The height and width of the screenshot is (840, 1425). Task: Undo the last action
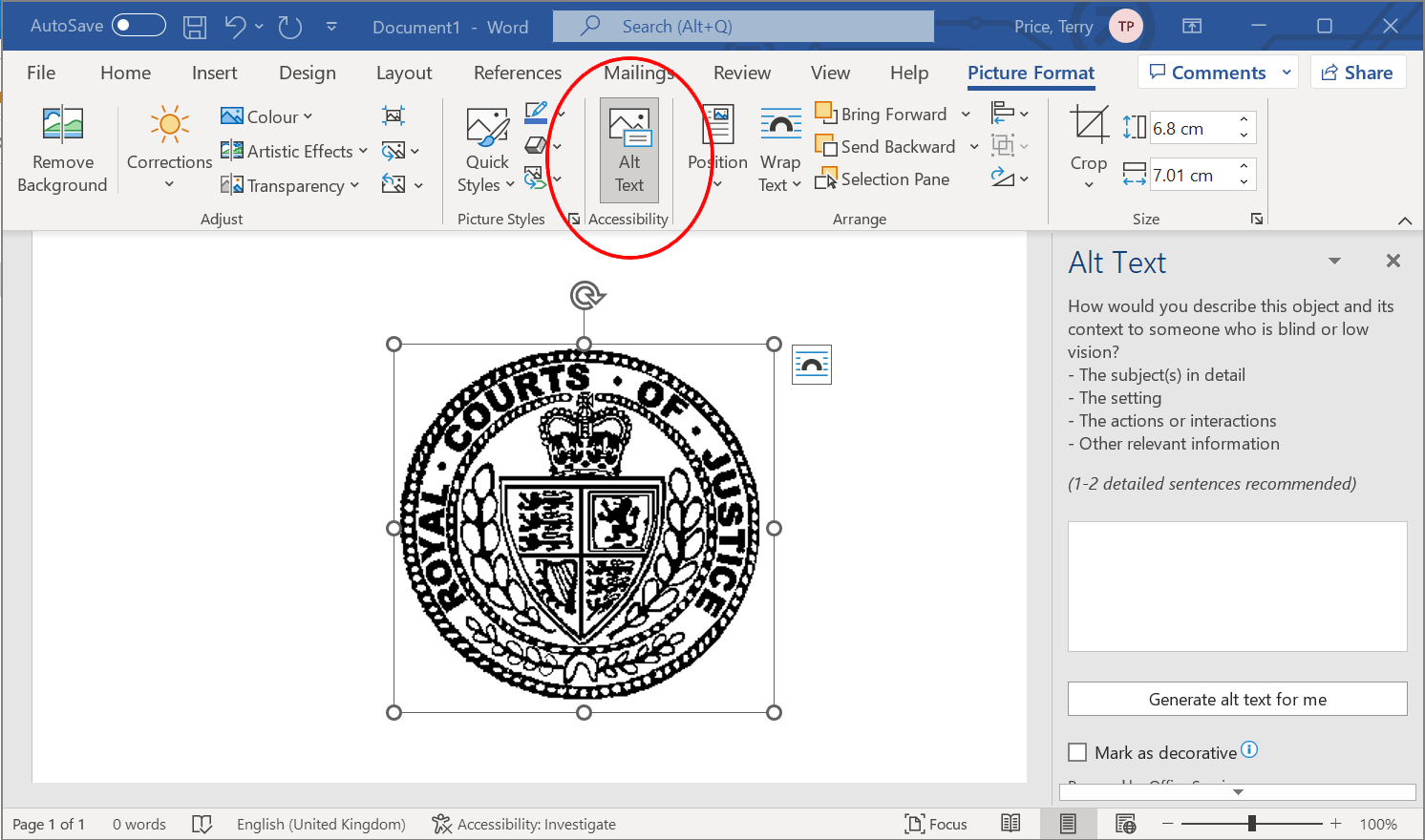(x=235, y=27)
